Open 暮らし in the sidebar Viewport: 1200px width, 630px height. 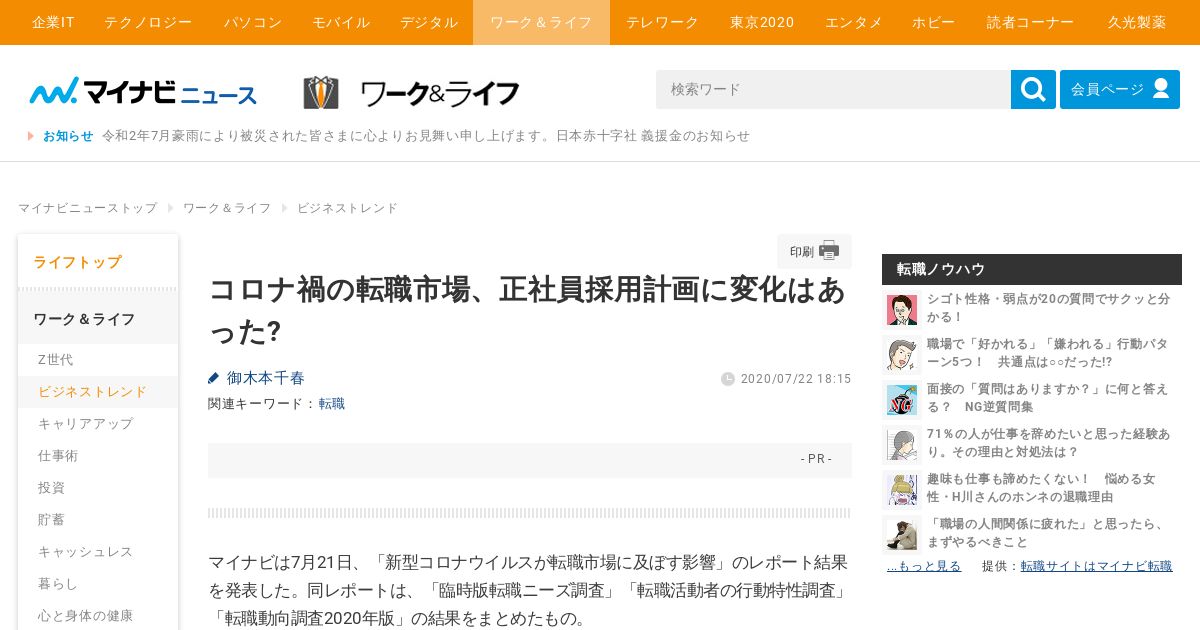pos(98,584)
